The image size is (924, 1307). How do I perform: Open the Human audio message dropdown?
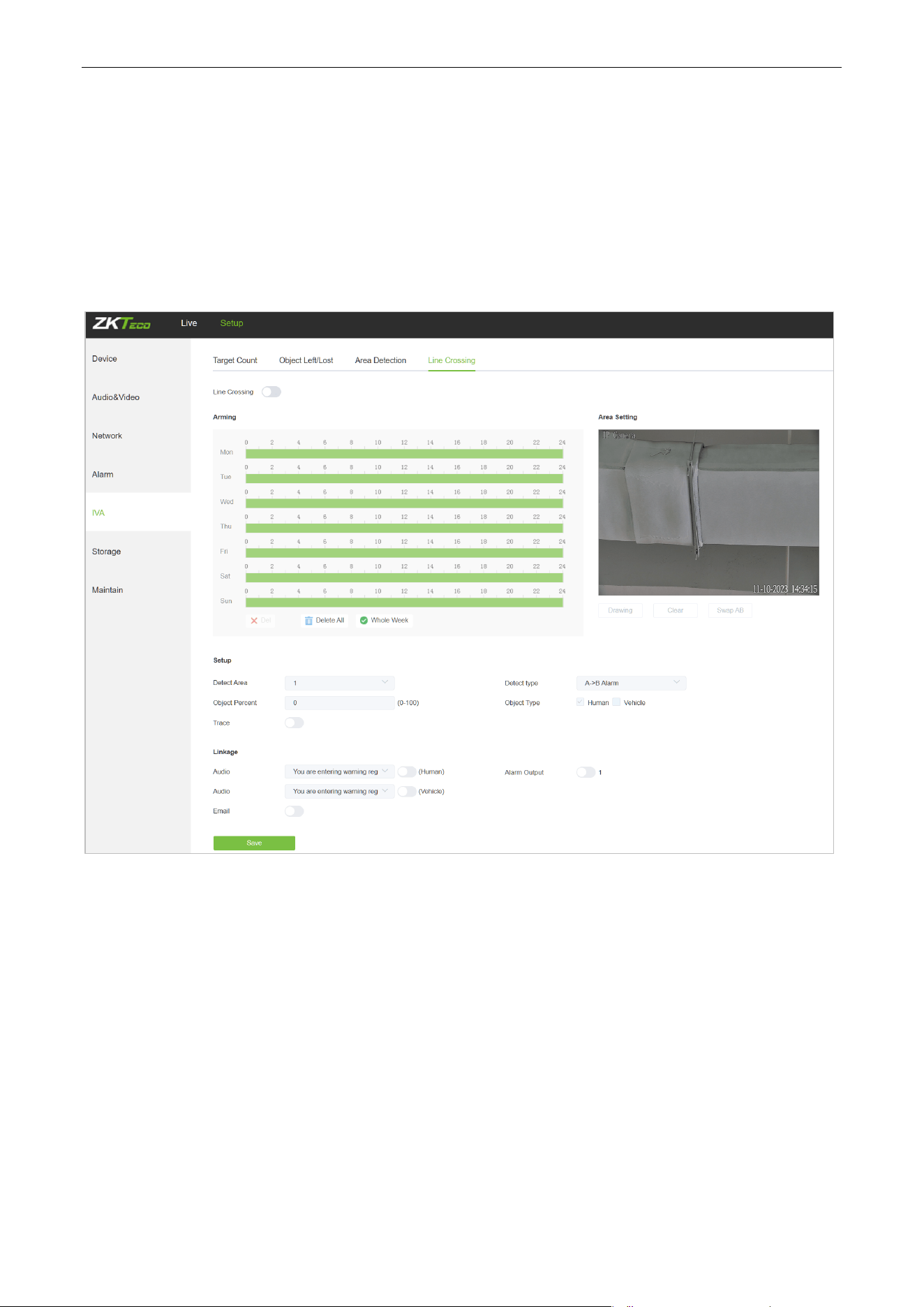(x=340, y=771)
